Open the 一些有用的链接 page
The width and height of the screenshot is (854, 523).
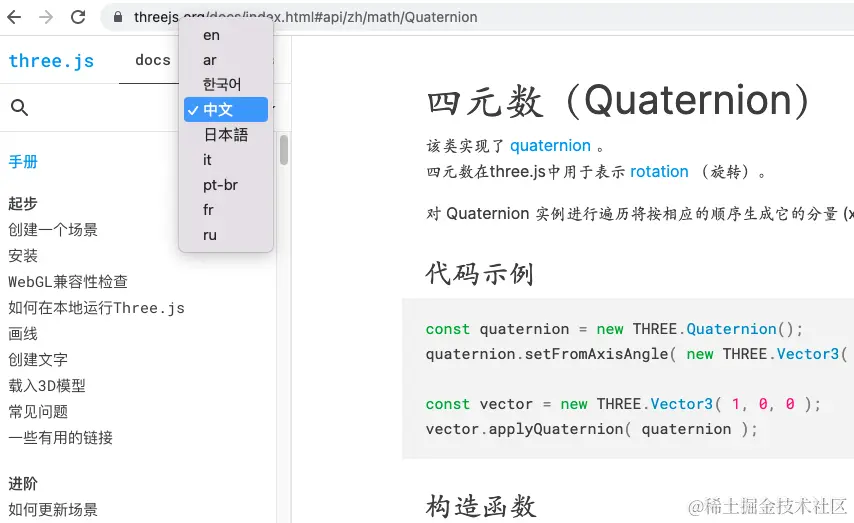pyautogui.click(x=60, y=437)
